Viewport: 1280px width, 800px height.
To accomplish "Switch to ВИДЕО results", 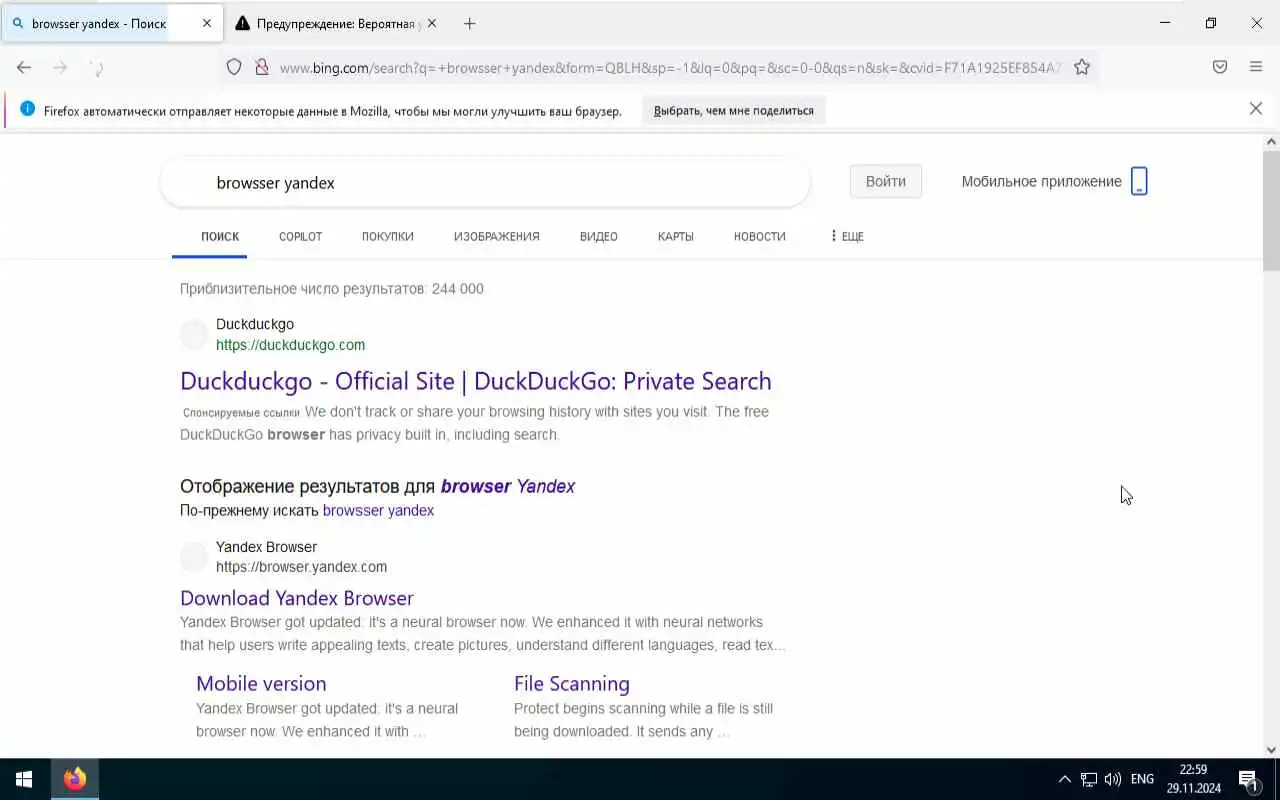I will [599, 237].
